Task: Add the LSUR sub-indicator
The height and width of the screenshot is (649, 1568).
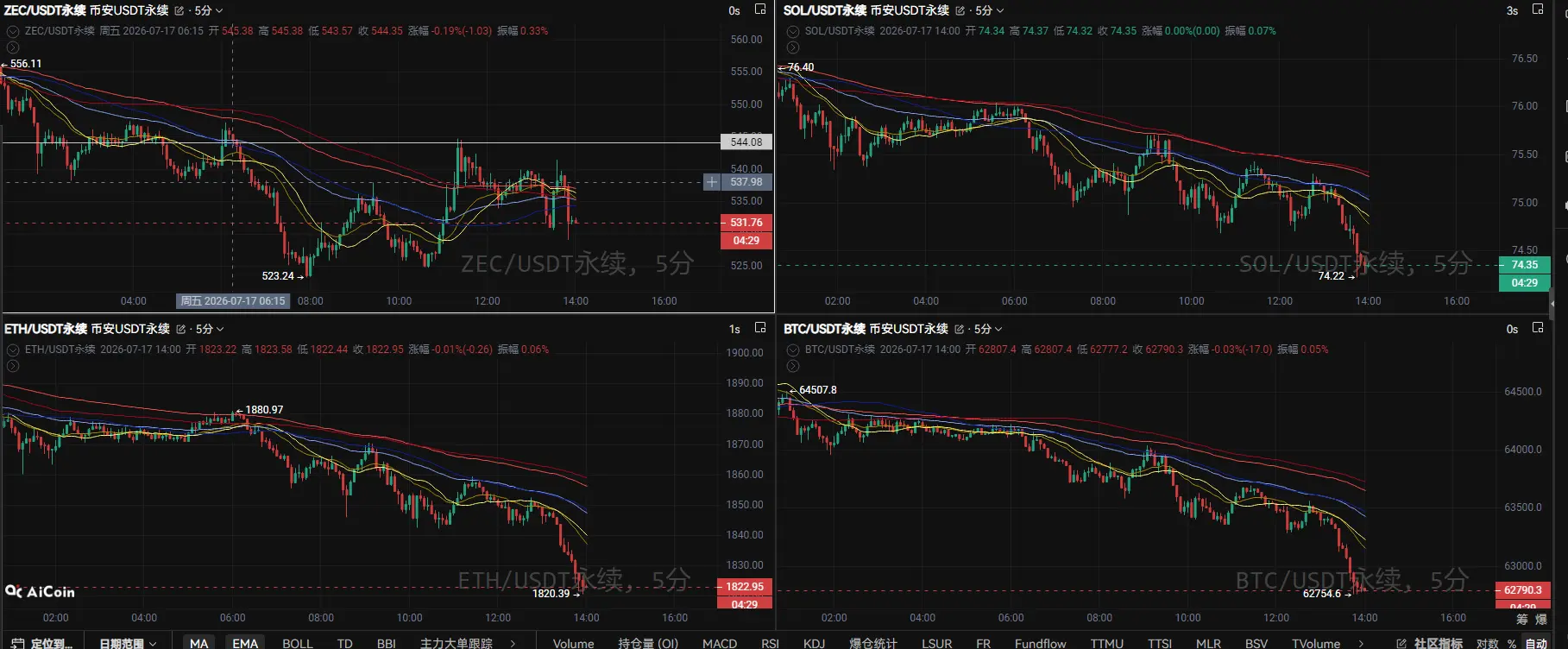Action: click(x=936, y=643)
